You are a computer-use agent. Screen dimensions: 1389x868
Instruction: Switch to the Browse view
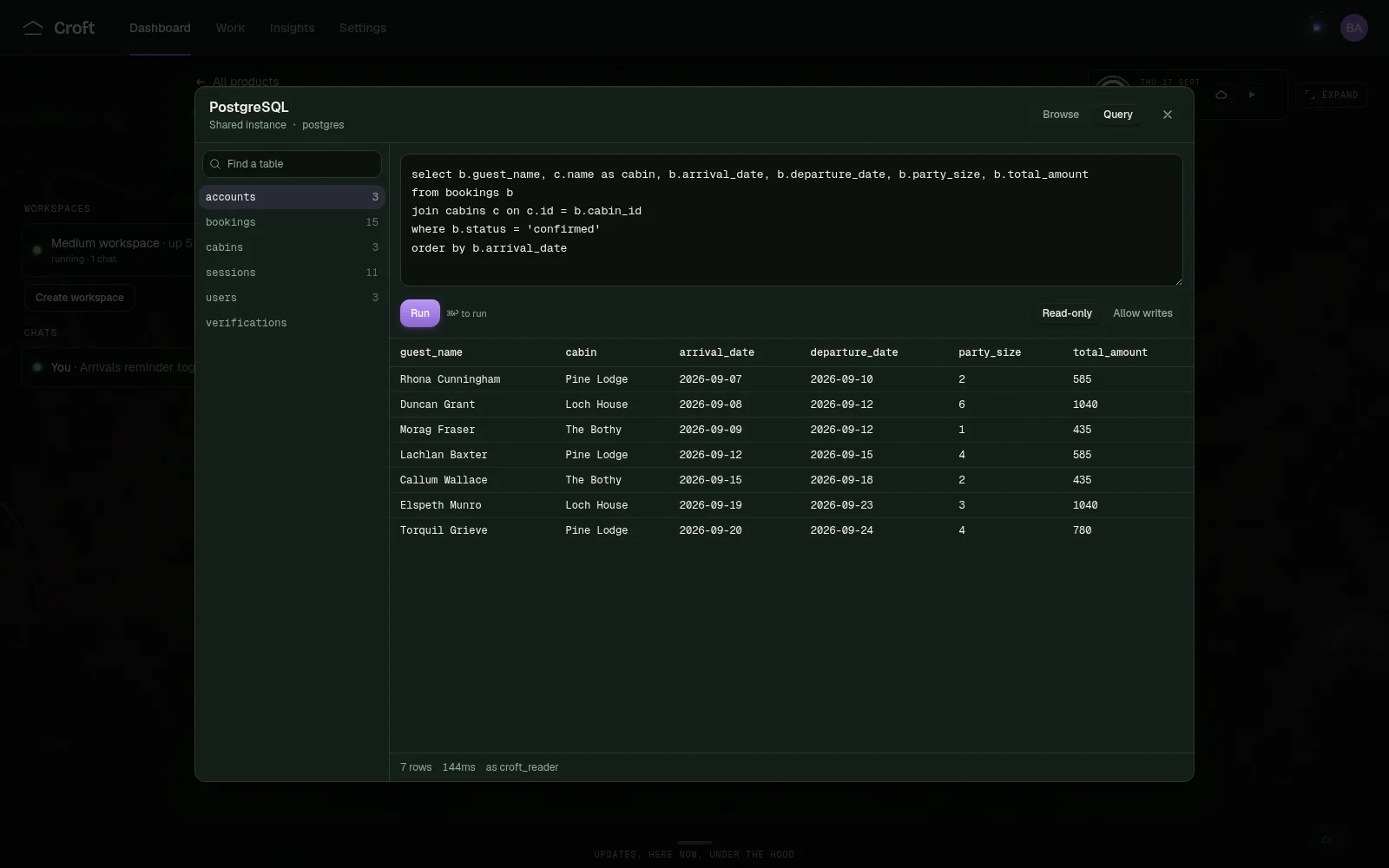[1061, 115]
